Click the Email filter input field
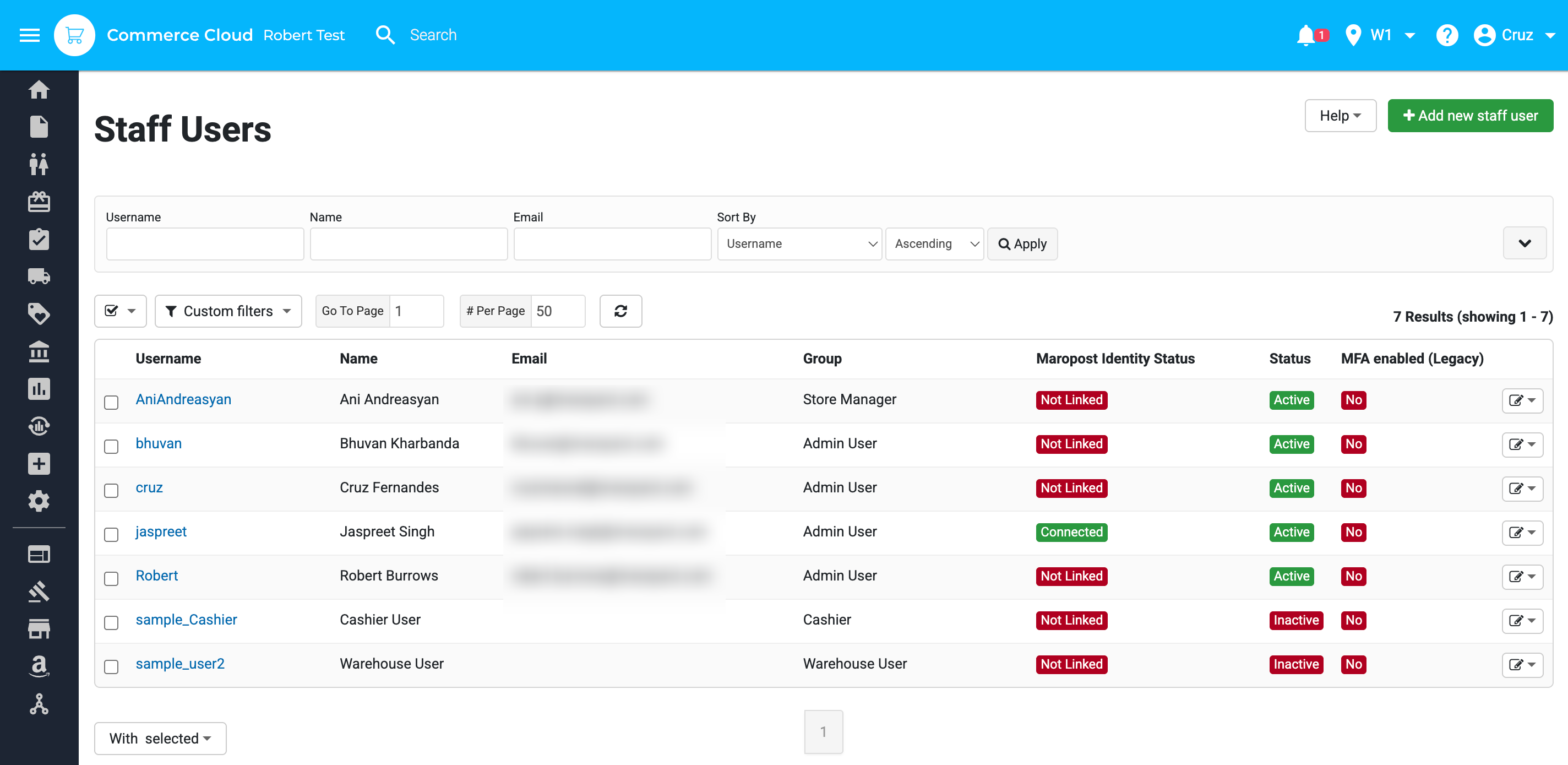 click(612, 243)
